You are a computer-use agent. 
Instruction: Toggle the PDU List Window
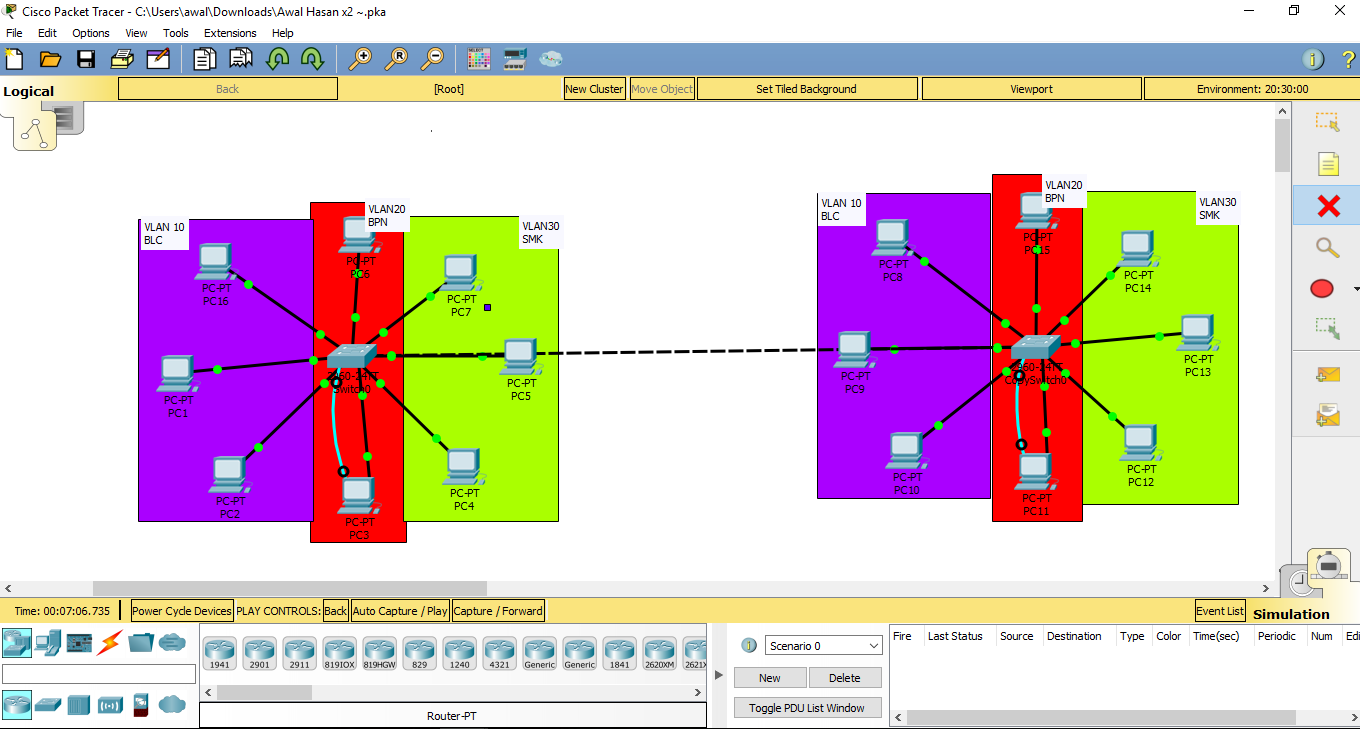tap(807, 707)
